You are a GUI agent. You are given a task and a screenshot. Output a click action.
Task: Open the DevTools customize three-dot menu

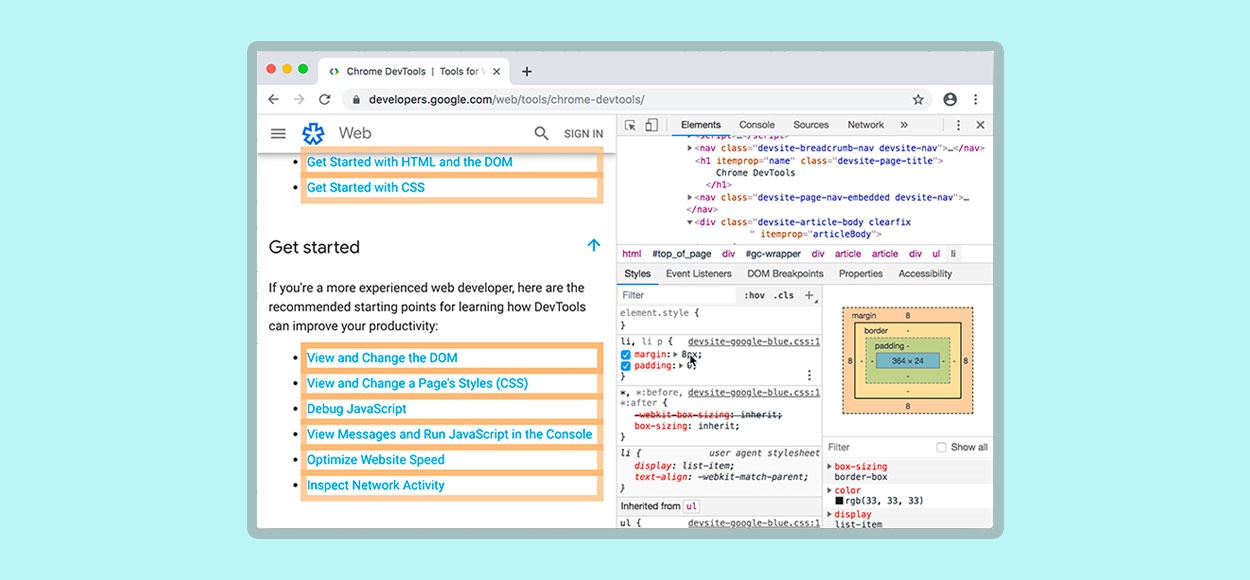pyautogui.click(x=958, y=125)
